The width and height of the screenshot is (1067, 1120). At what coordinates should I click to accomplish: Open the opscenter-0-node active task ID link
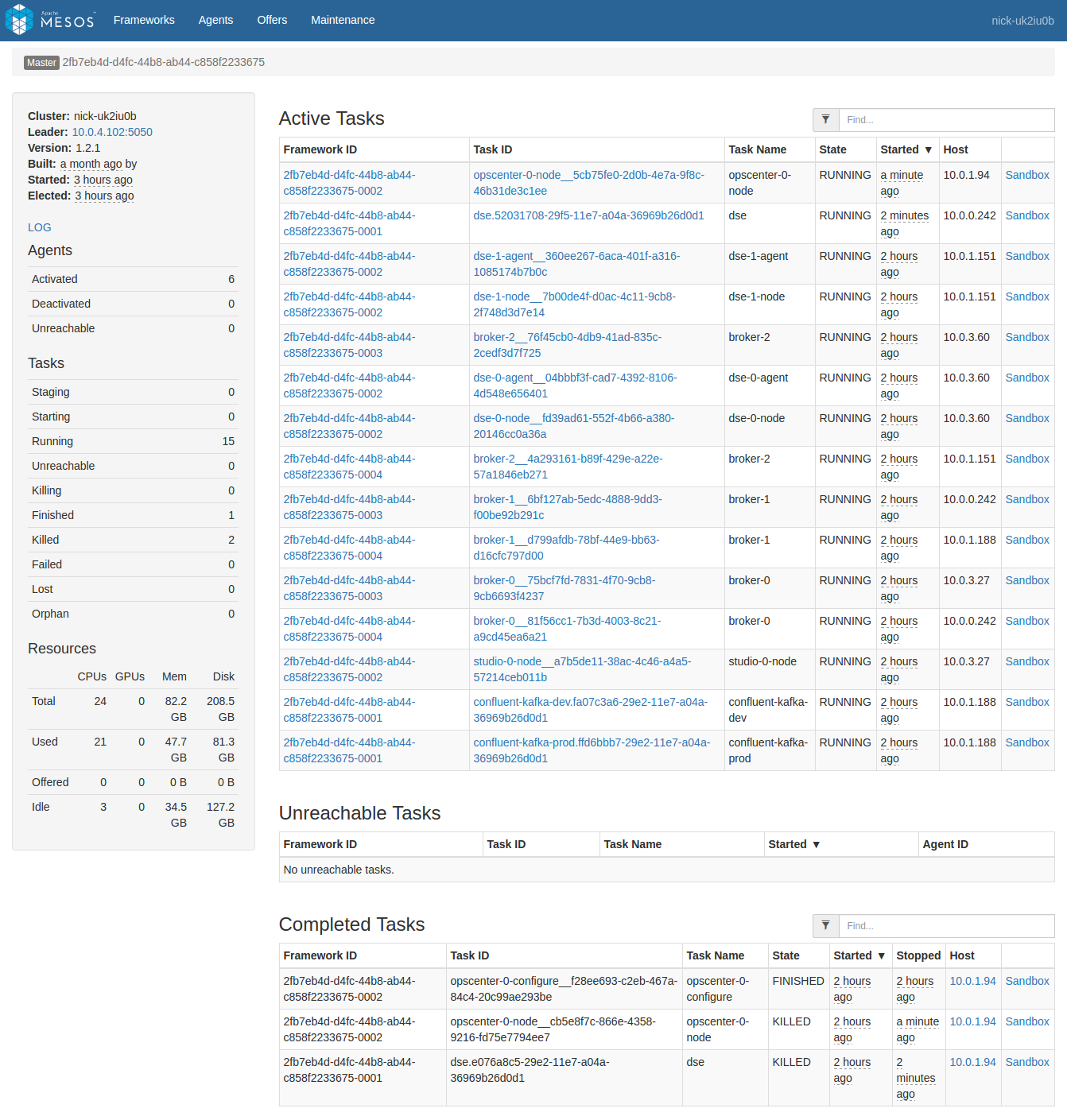coord(589,183)
